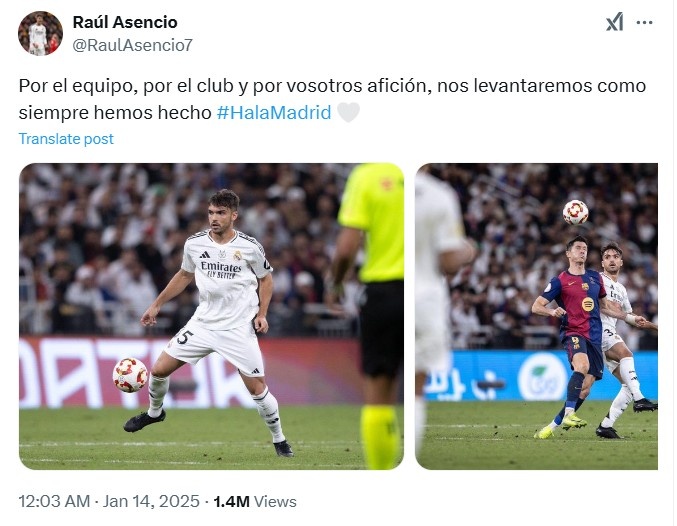Click the 1.4M Views count
The width and height of the screenshot is (677, 526).
[x=255, y=501]
